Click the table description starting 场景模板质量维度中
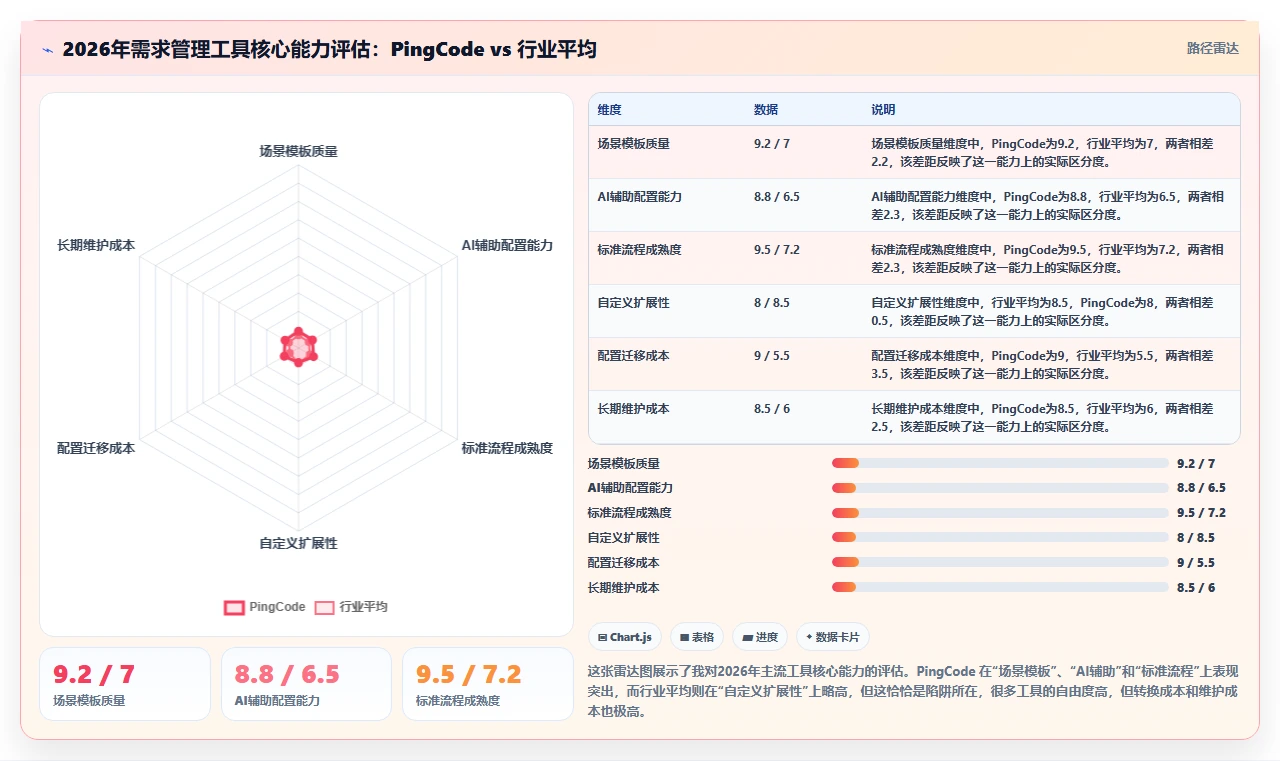The width and height of the screenshot is (1280, 761). click(1042, 152)
